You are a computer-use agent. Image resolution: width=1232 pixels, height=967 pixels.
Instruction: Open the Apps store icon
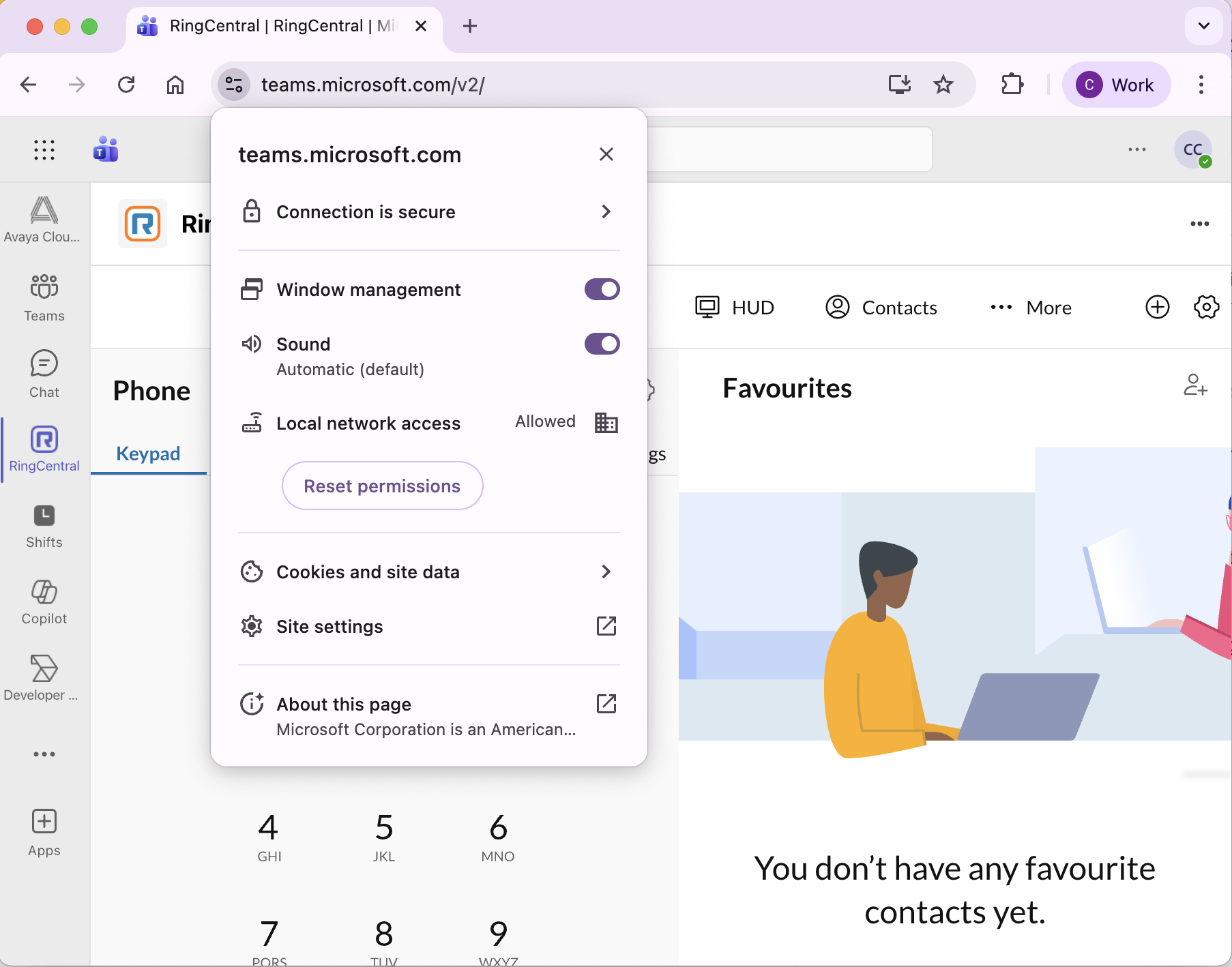[x=44, y=832]
